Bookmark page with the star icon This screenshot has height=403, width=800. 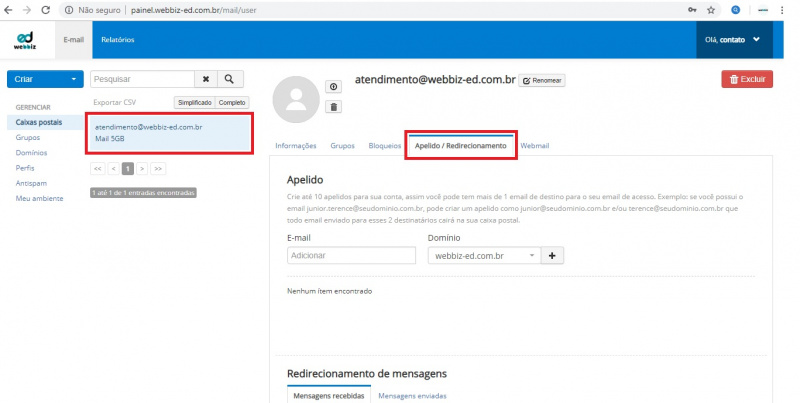710,9
